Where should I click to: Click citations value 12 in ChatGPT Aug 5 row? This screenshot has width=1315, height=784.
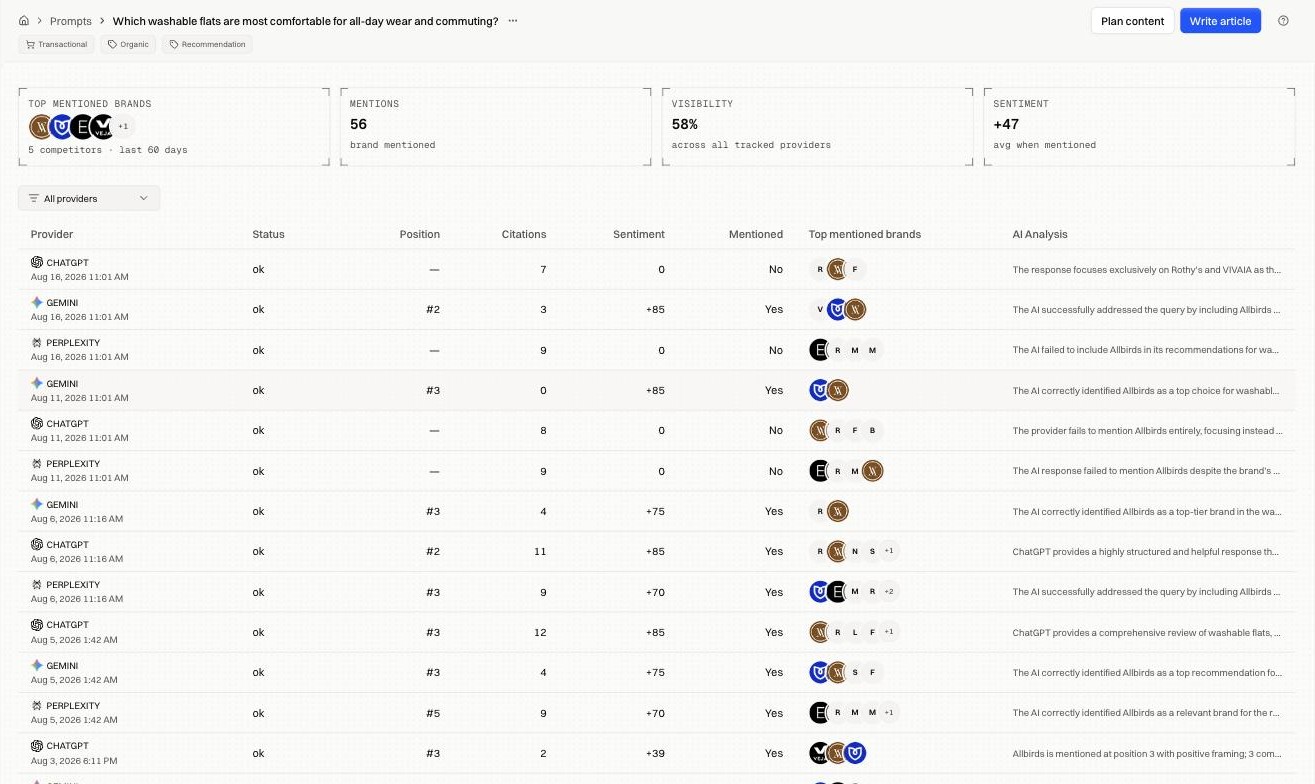pos(540,632)
